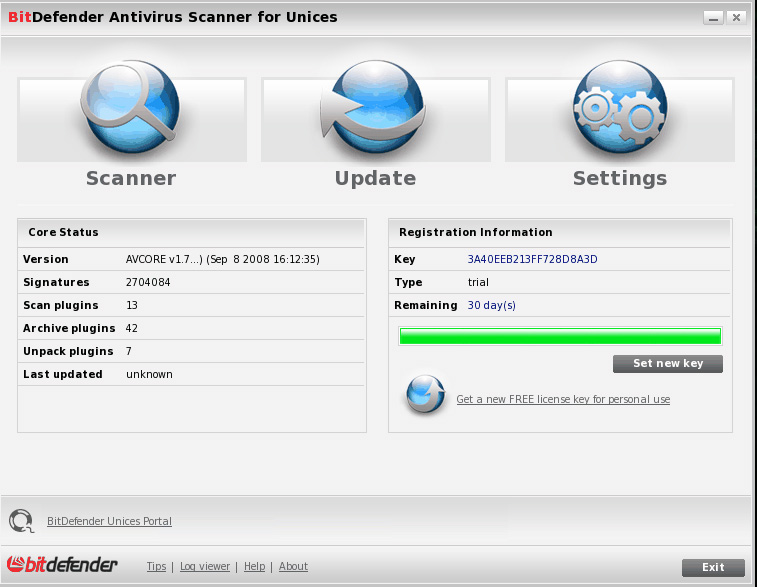Click the Core Status header
757x587 pixels.
pyautogui.click(x=63, y=232)
